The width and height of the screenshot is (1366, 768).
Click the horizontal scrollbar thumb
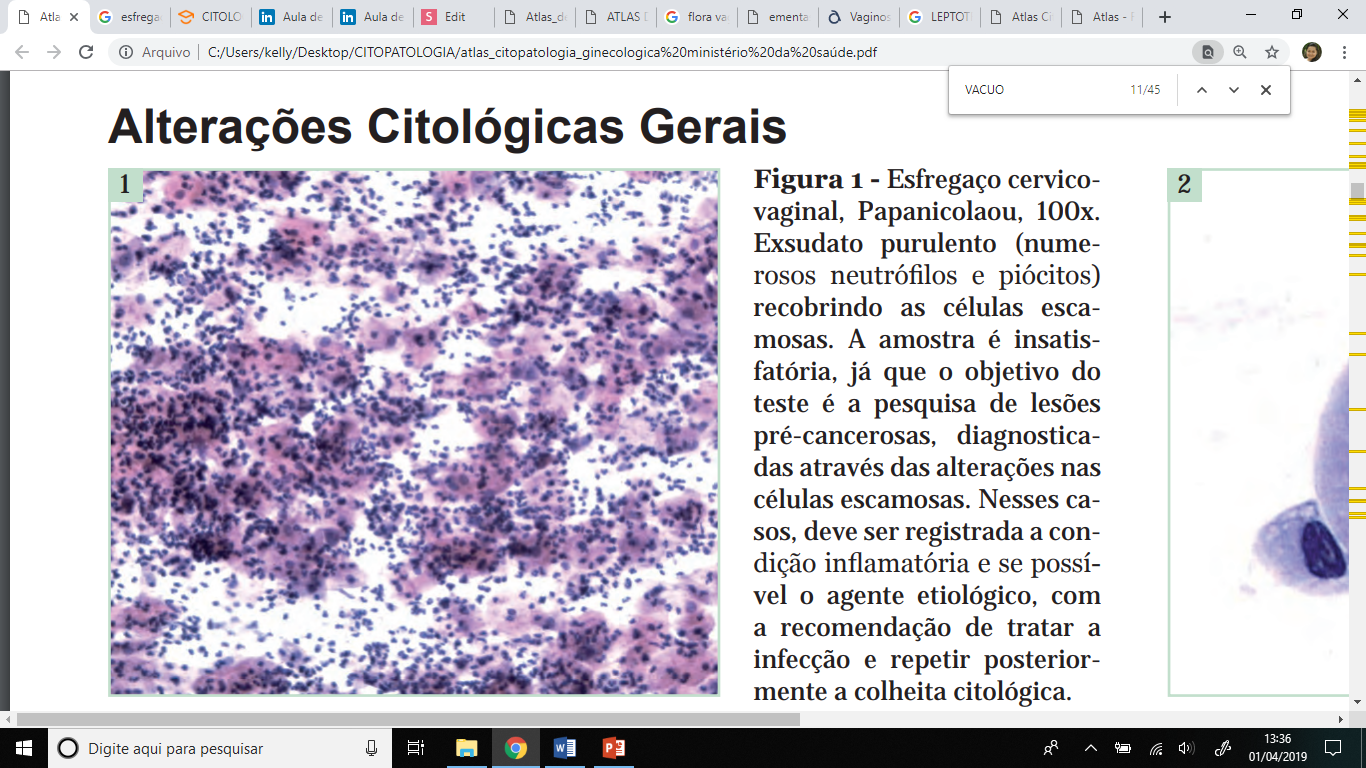(x=408, y=719)
